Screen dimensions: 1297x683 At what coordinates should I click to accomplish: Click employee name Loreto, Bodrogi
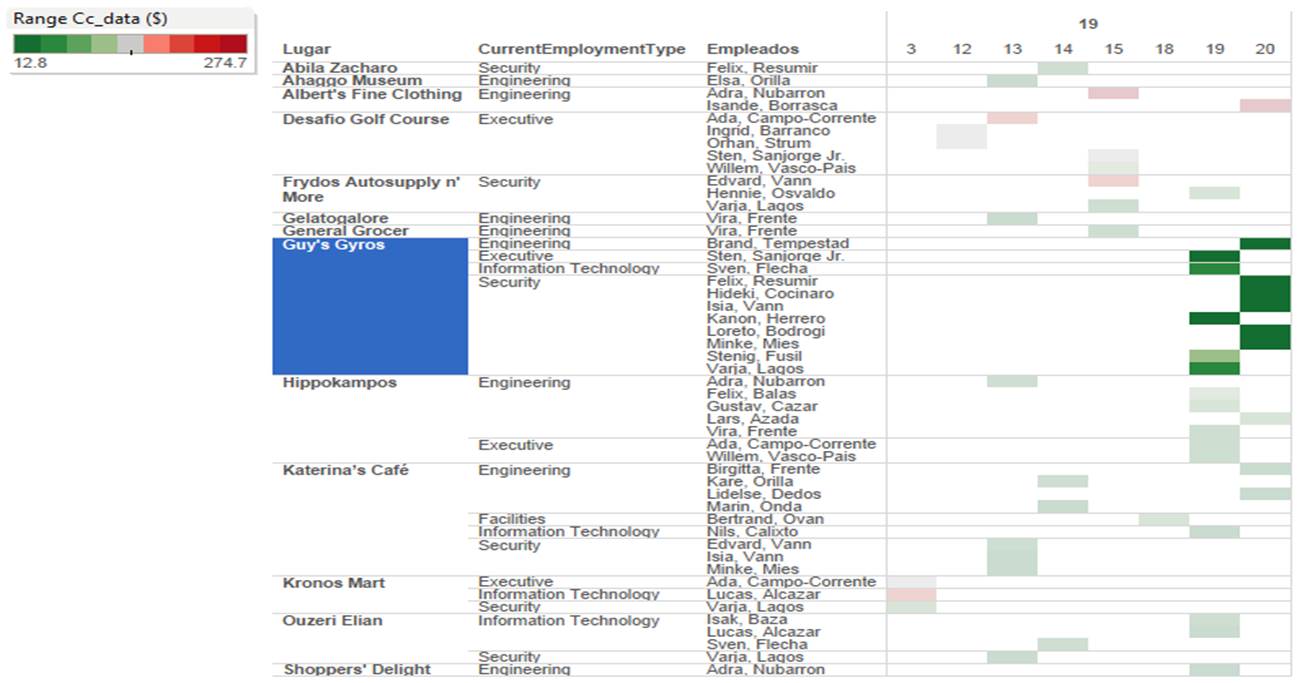click(x=767, y=331)
